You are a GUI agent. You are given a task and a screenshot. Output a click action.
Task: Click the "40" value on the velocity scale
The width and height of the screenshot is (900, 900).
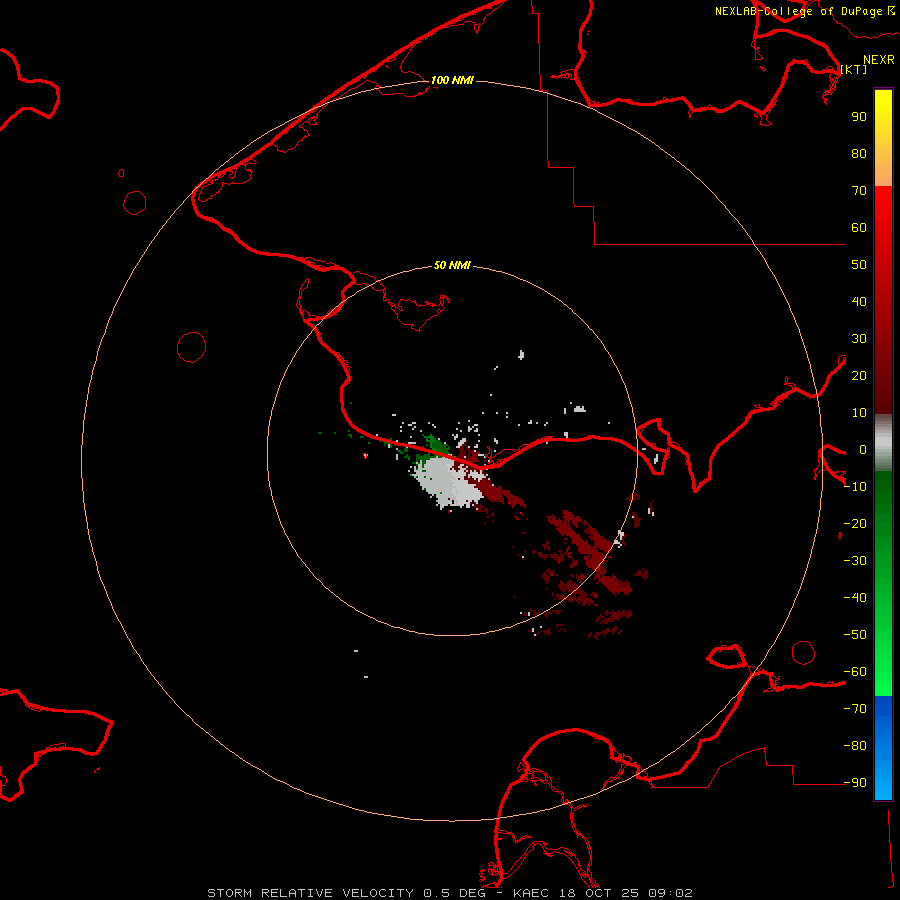[x=859, y=301]
